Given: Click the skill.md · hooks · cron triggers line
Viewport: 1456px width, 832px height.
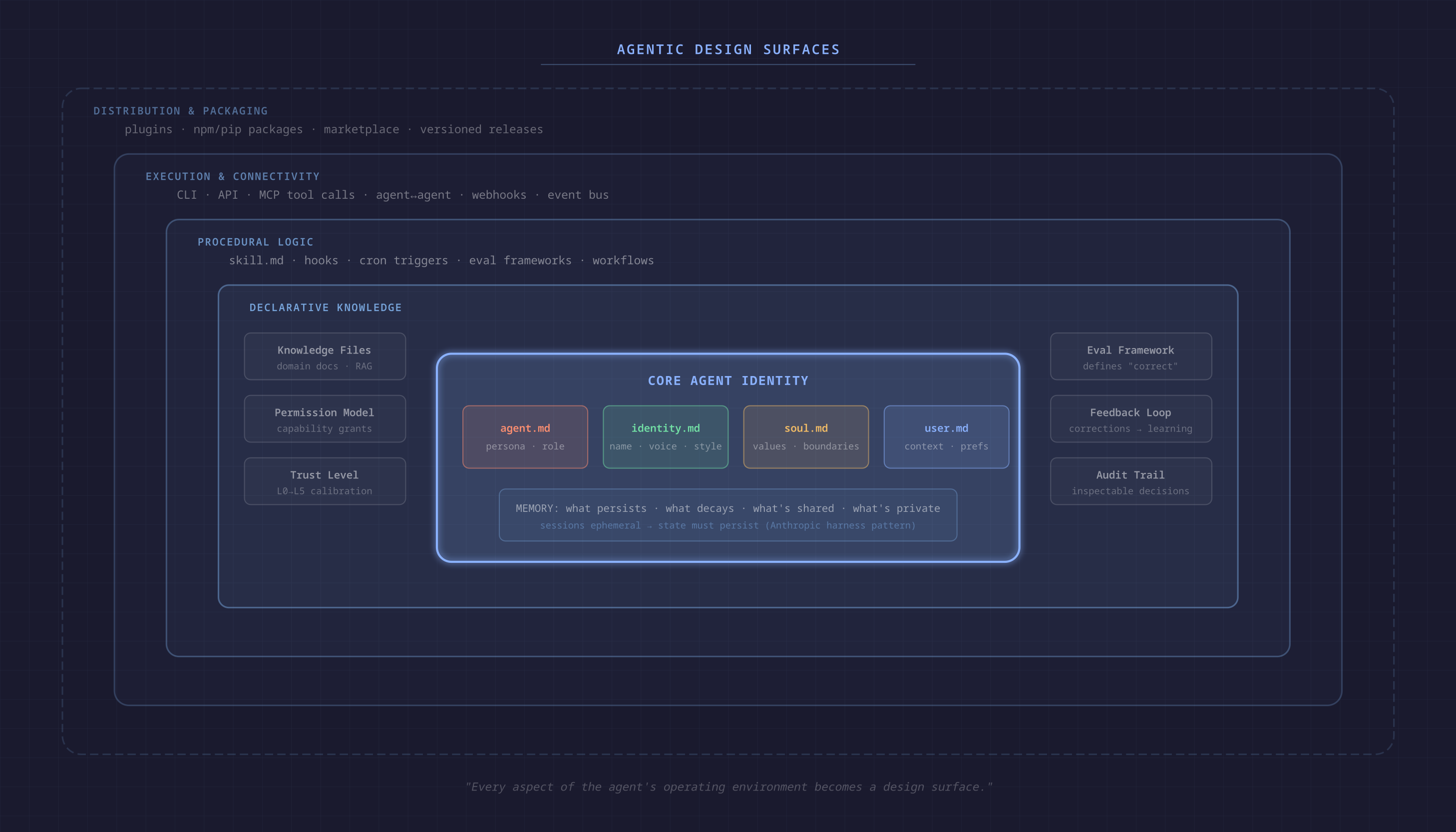Looking at the screenshot, I should [441, 261].
